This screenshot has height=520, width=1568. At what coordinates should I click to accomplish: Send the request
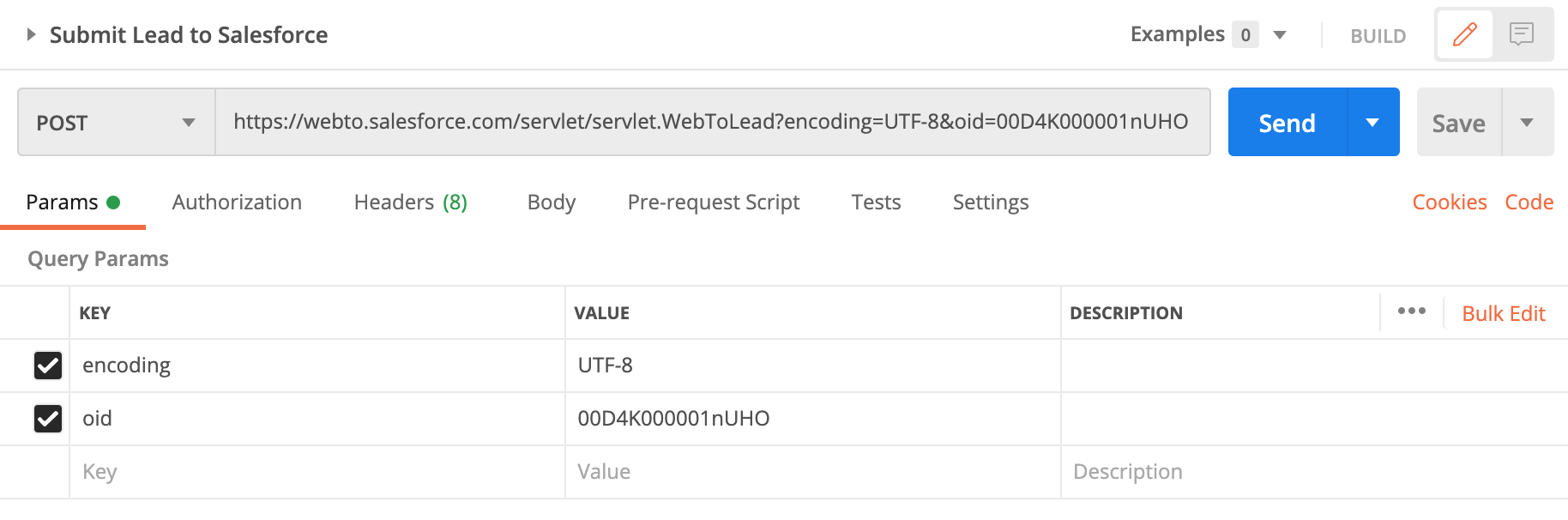pos(1287,122)
